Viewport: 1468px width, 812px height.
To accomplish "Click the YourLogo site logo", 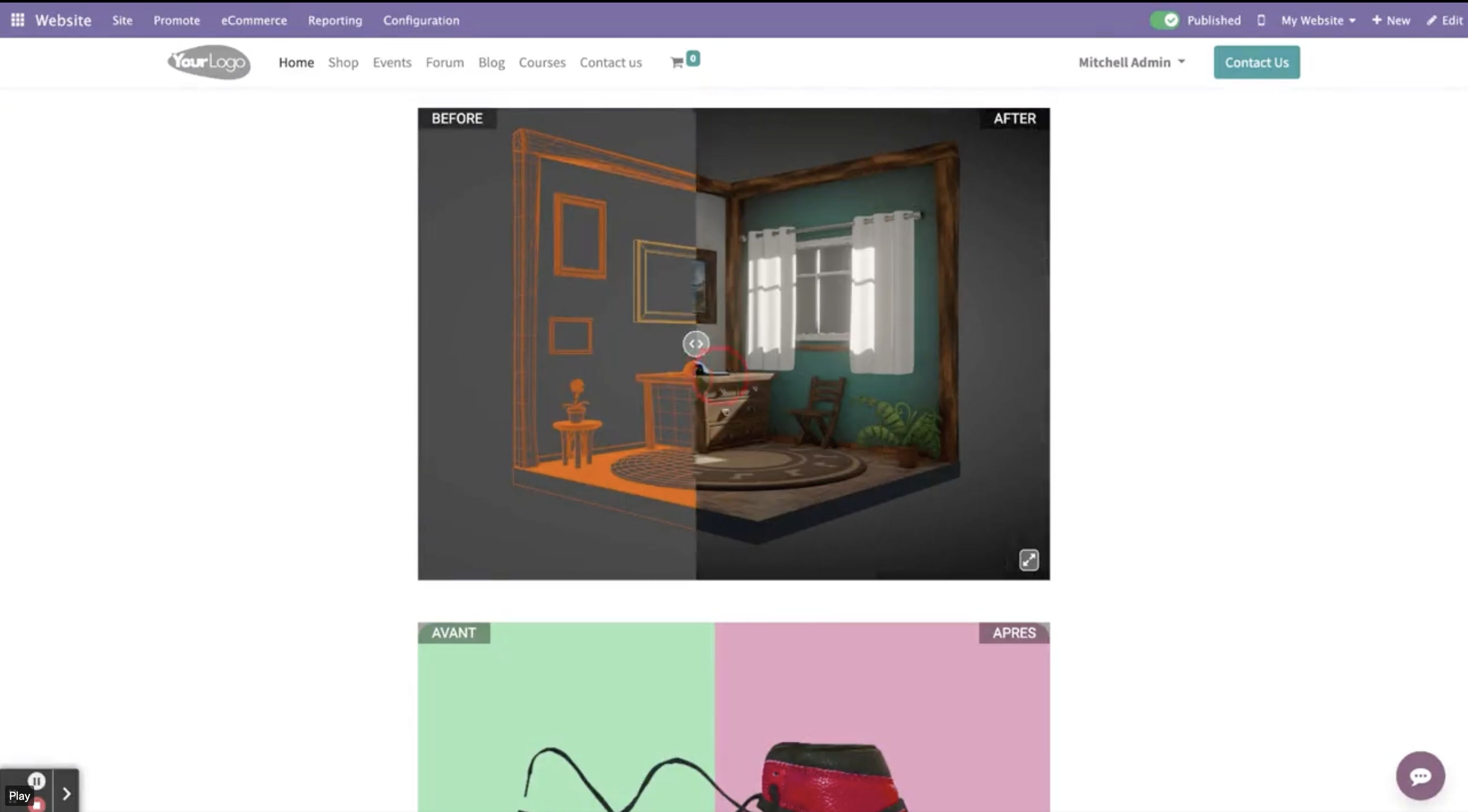I will (x=208, y=62).
